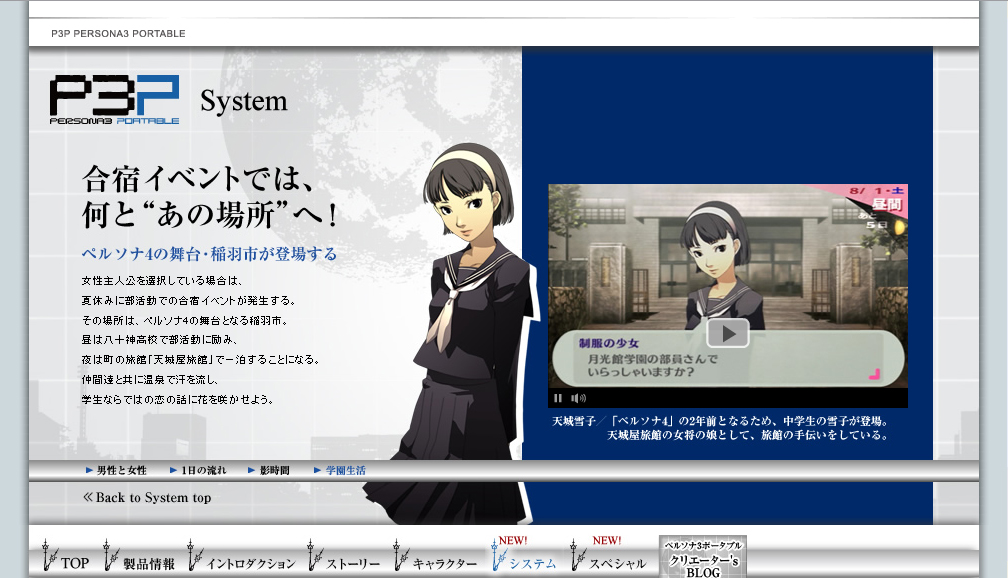Screen dimensions: 1008x578
Task: Click the arrow marker before 男性と女性
Action: point(89,471)
